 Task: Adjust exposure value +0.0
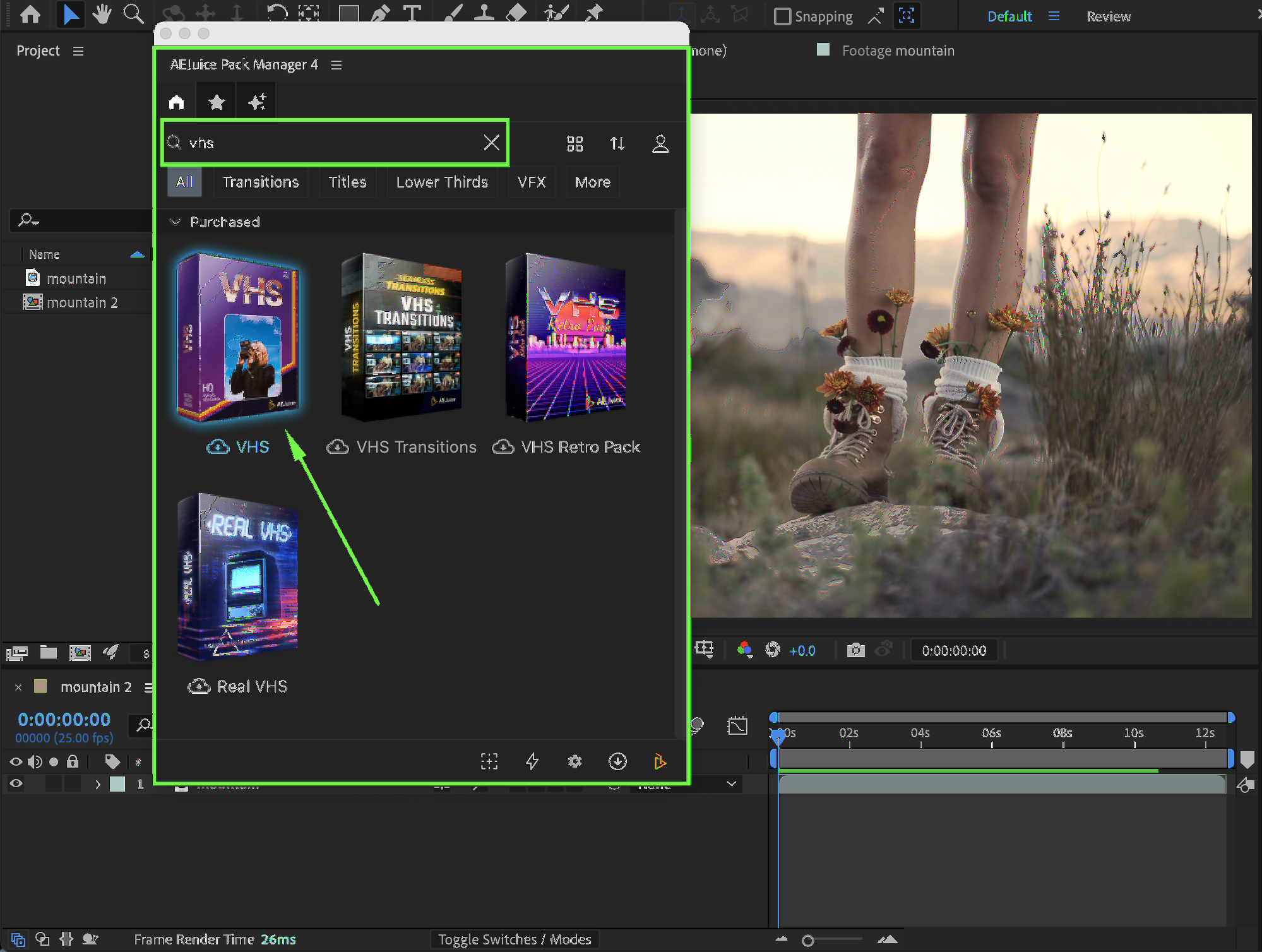[x=802, y=650]
